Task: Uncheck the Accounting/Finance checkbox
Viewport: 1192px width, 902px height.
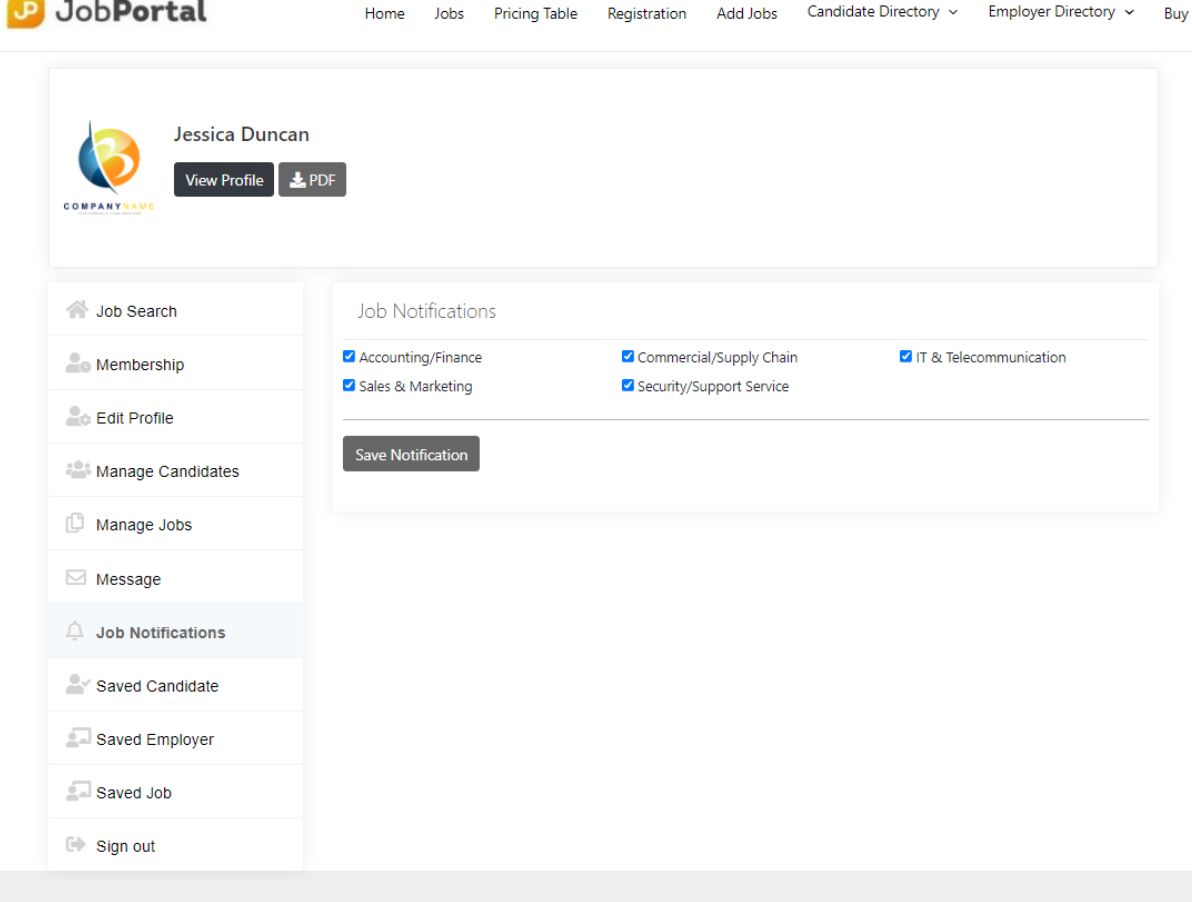Action: (349, 356)
